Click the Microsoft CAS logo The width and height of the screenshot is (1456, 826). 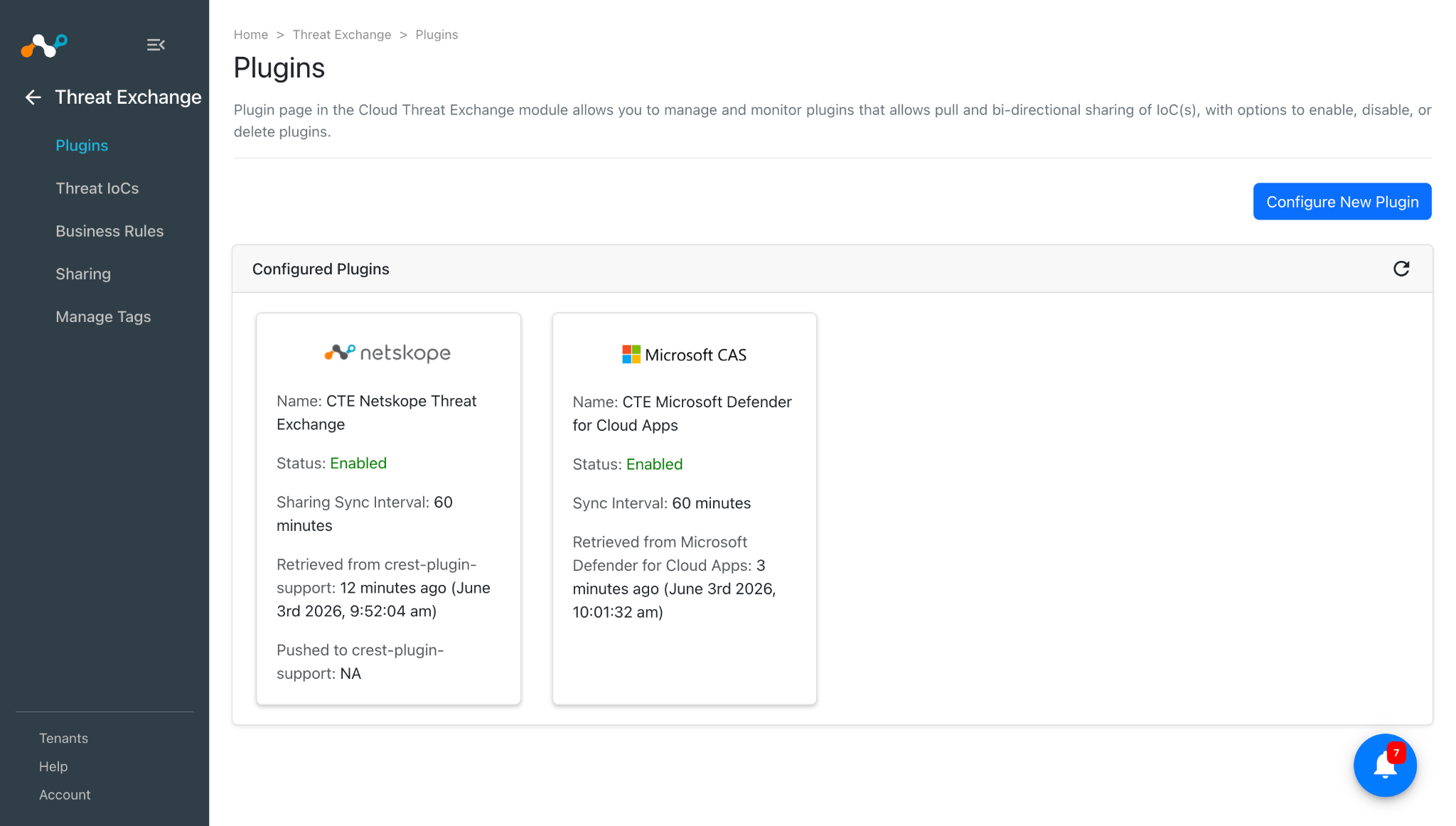pyautogui.click(x=684, y=355)
